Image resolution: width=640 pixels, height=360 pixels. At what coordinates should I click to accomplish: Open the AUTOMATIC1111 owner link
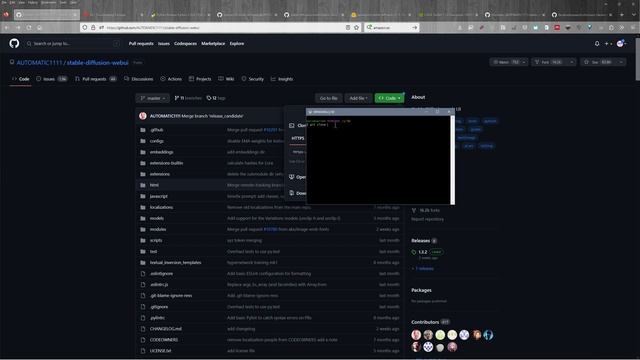click(39, 62)
